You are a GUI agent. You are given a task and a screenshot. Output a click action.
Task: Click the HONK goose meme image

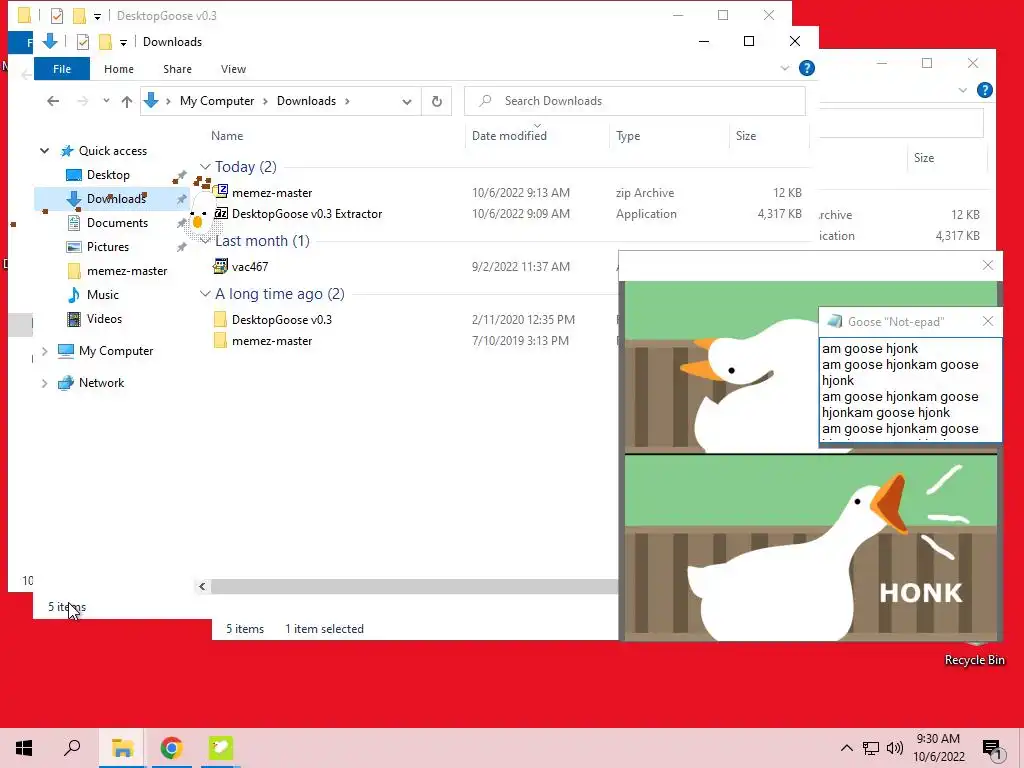coord(811,547)
